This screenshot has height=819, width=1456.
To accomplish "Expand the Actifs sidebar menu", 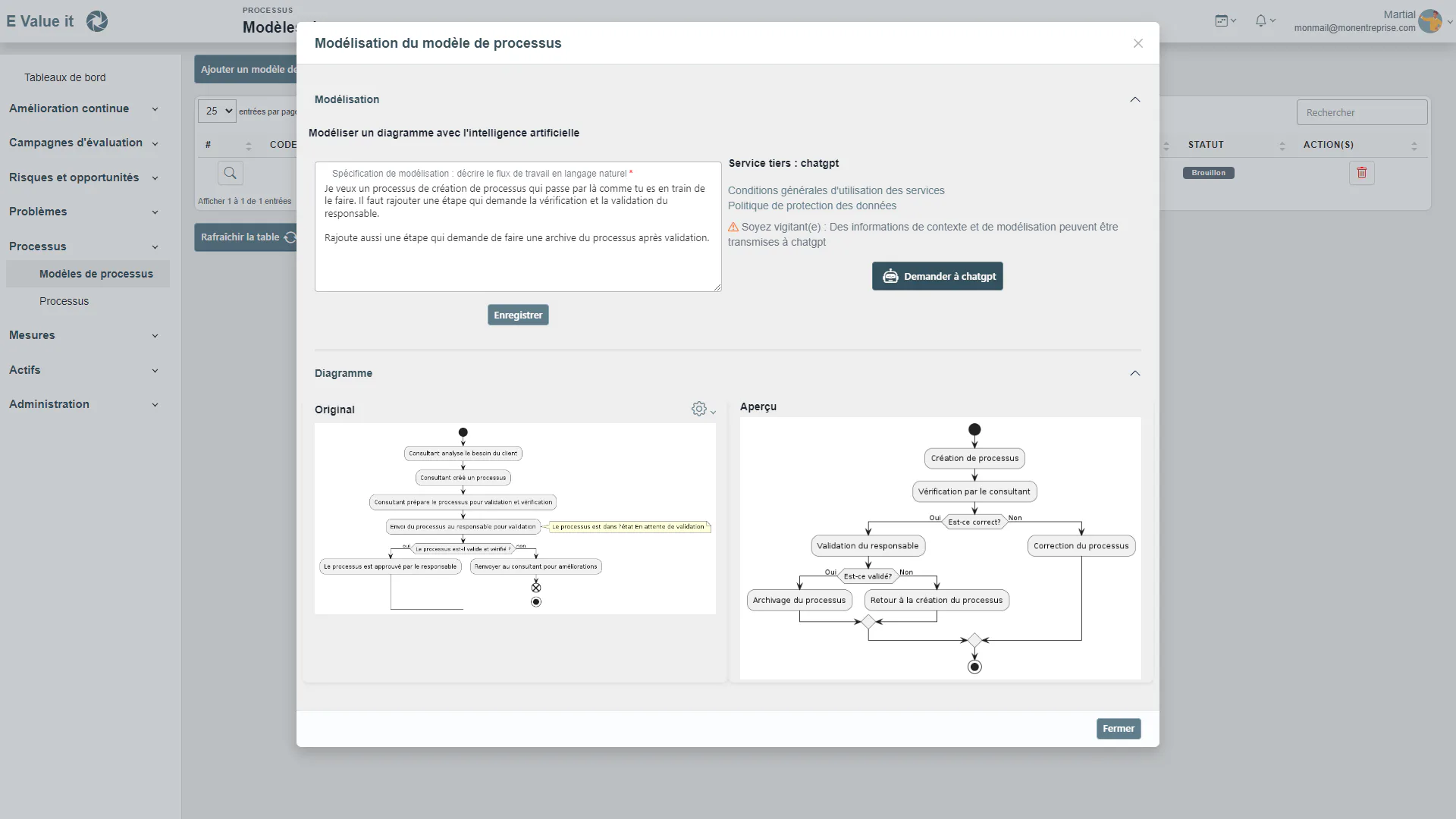I will pos(84,370).
